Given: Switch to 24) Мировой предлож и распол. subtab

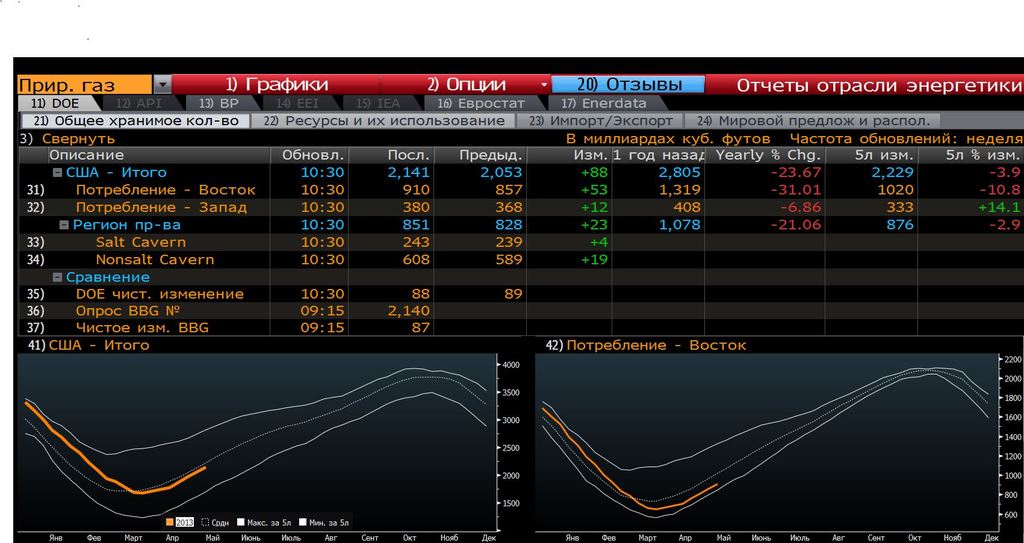Looking at the screenshot, I should (x=813, y=121).
